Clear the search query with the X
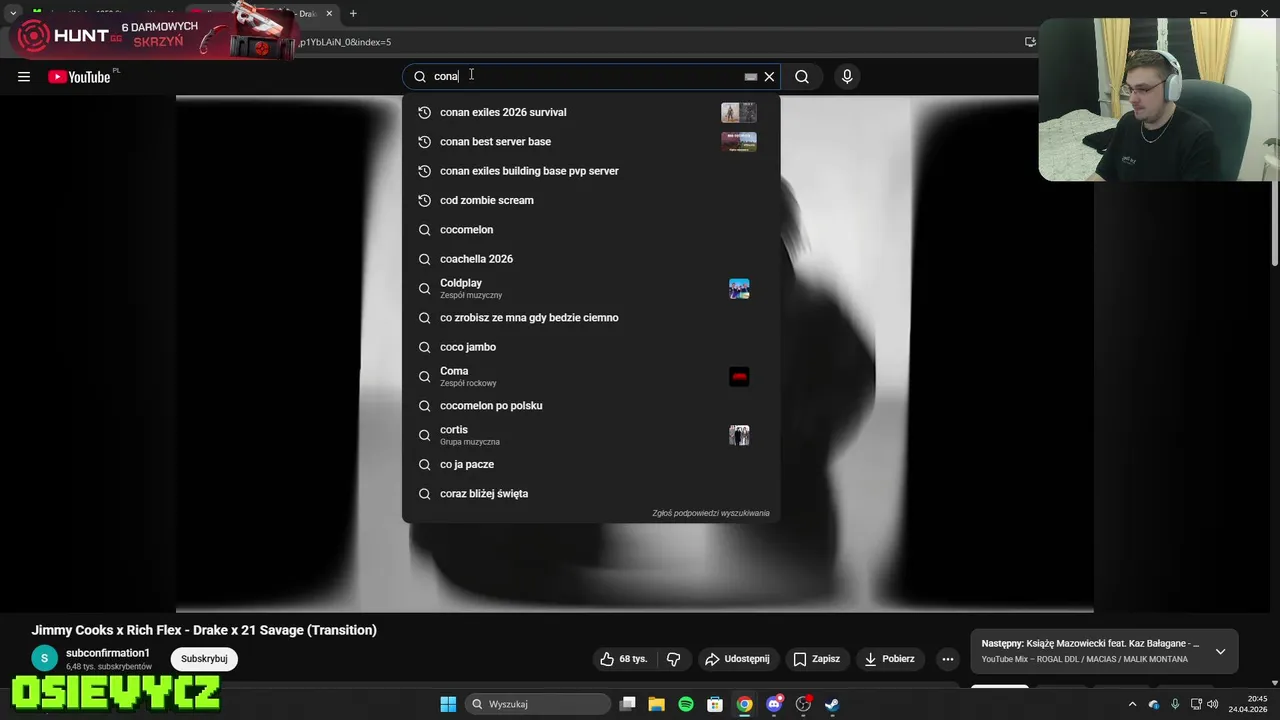 pos(769,77)
